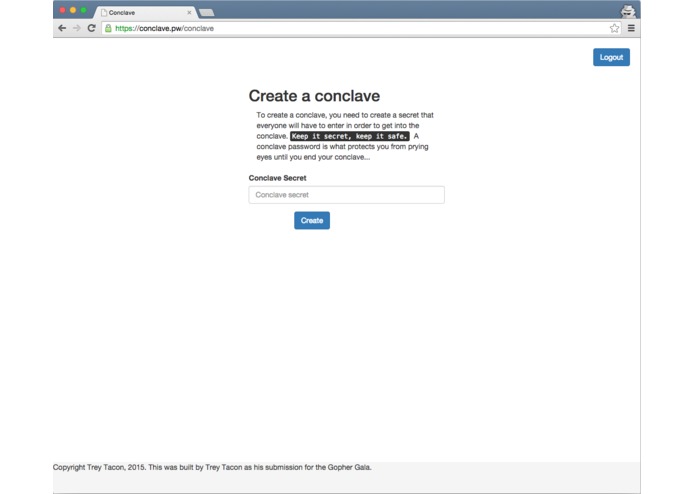Screen dimensions: 695x494
Task: Click the highlighted 'Keep it secret, keep it safe.' text
Action: click(x=350, y=136)
